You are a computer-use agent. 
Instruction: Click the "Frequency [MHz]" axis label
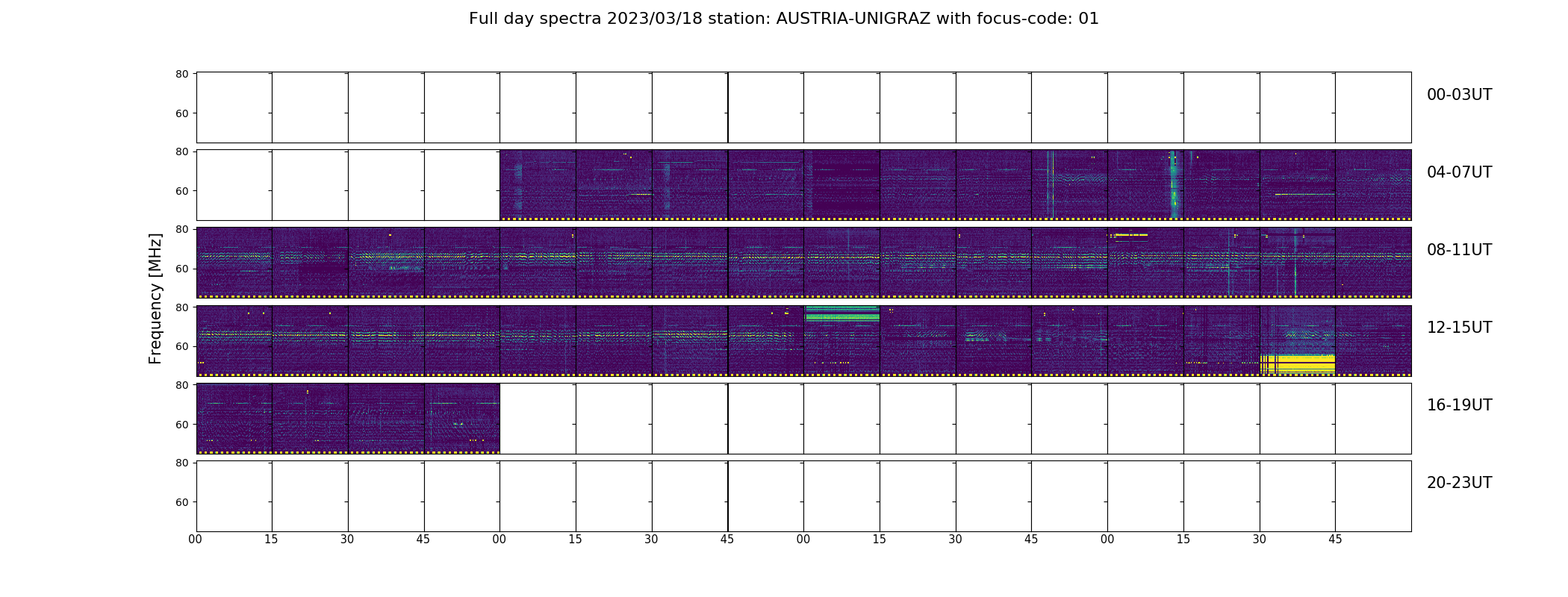(155, 298)
